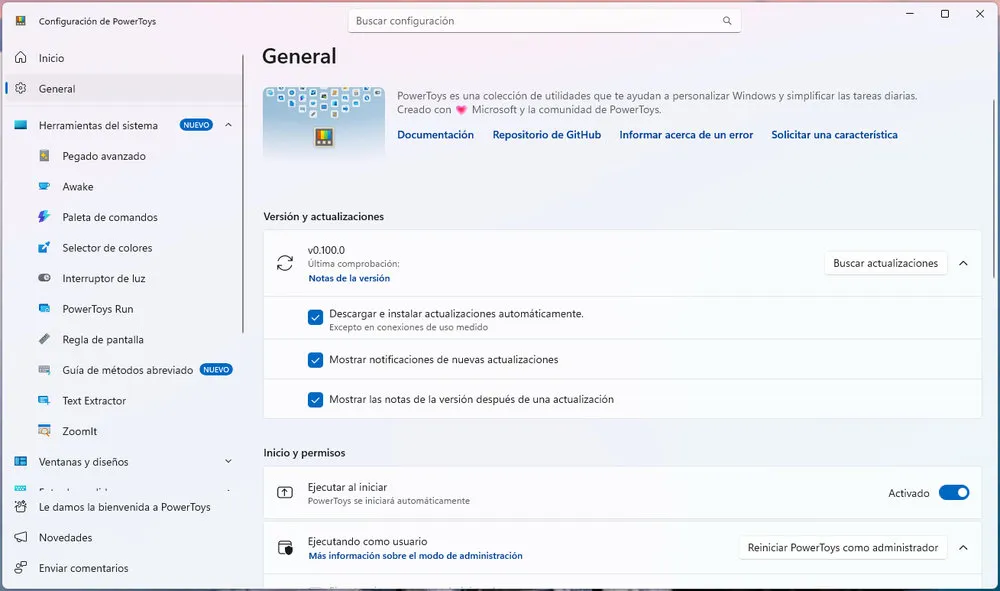Click the search magnifier icon
Image resolution: width=1000 pixels, height=591 pixels.
coord(727,21)
